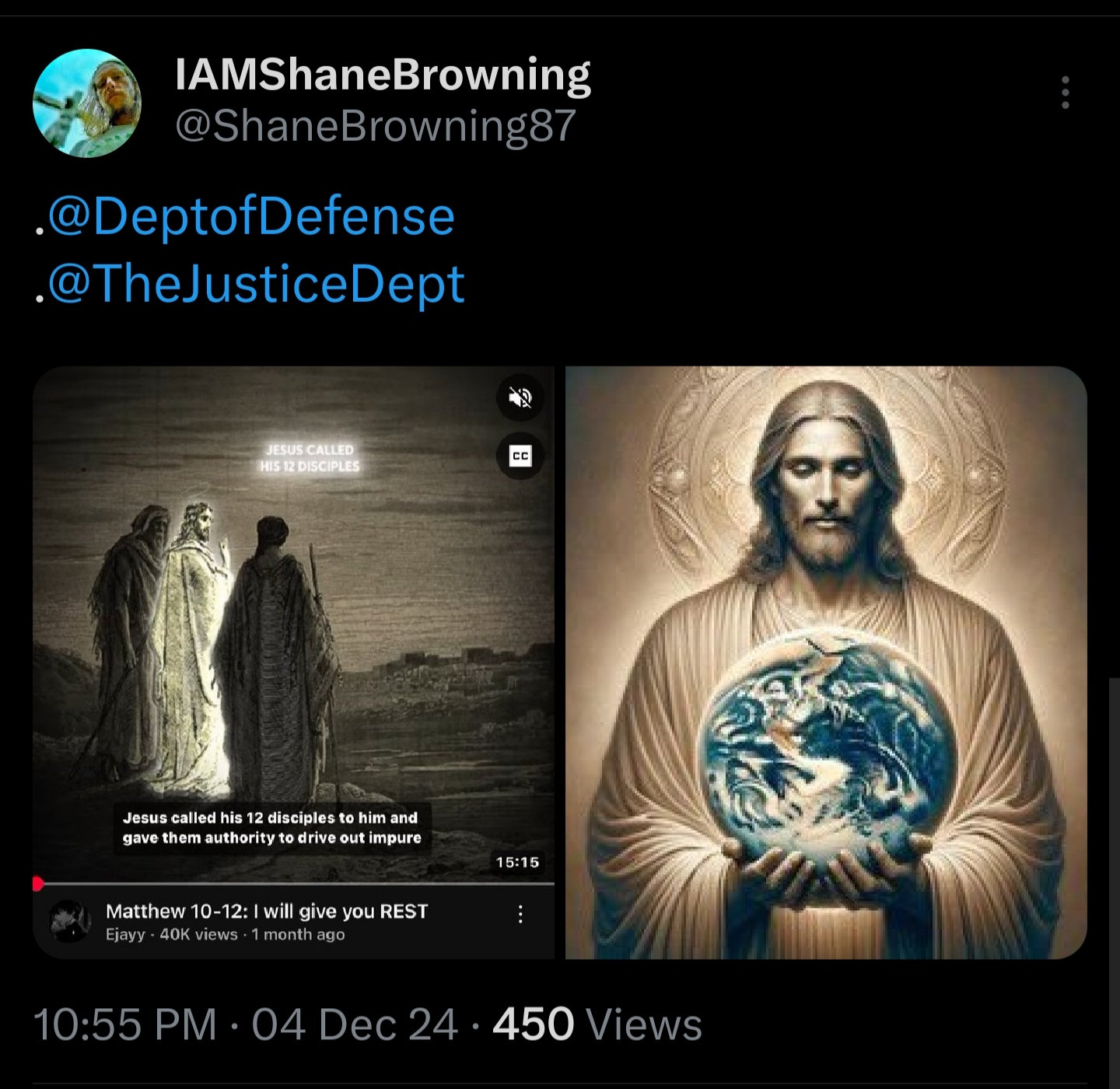Open the video's three-dot options menu
Image resolution: width=1120 pixels, height=1089 pixels.
520,914
